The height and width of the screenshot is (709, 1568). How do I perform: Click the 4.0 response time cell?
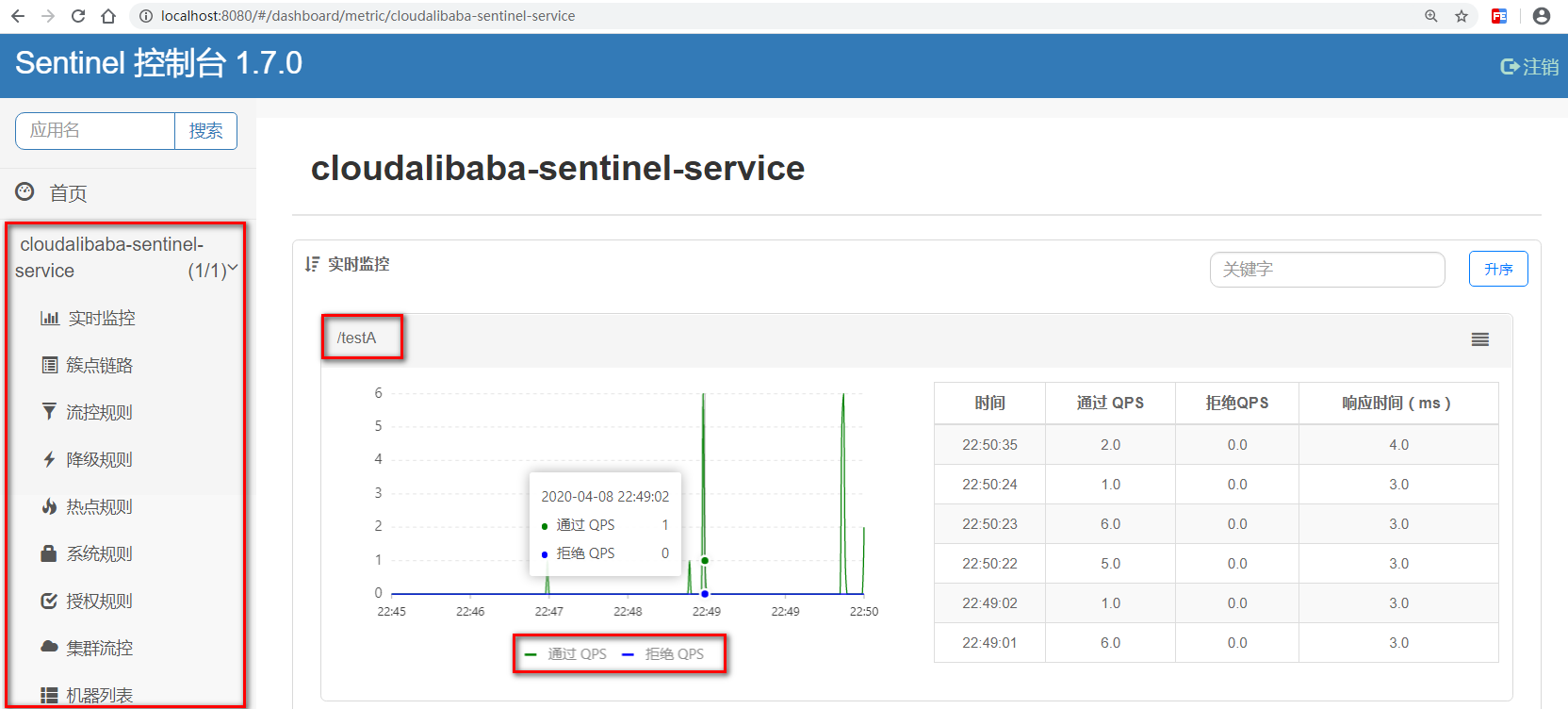pos(1398,445)
